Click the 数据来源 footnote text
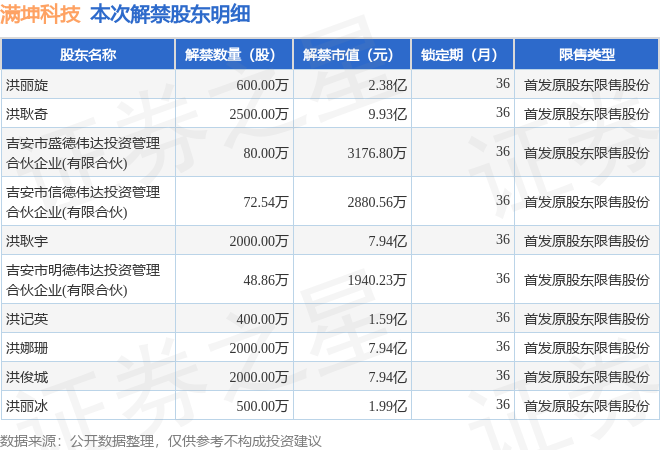Image resolution: width=660 pixels, height=450 pixels. 160,441
